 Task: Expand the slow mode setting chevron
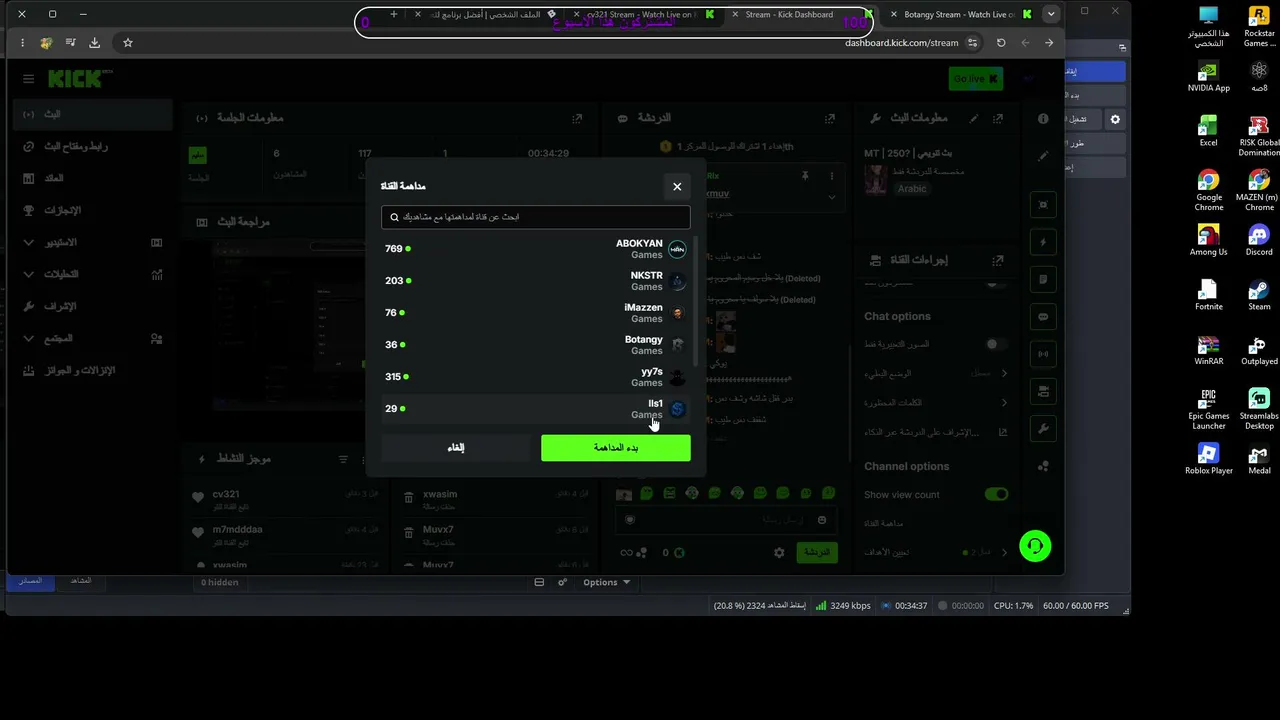1004,373
